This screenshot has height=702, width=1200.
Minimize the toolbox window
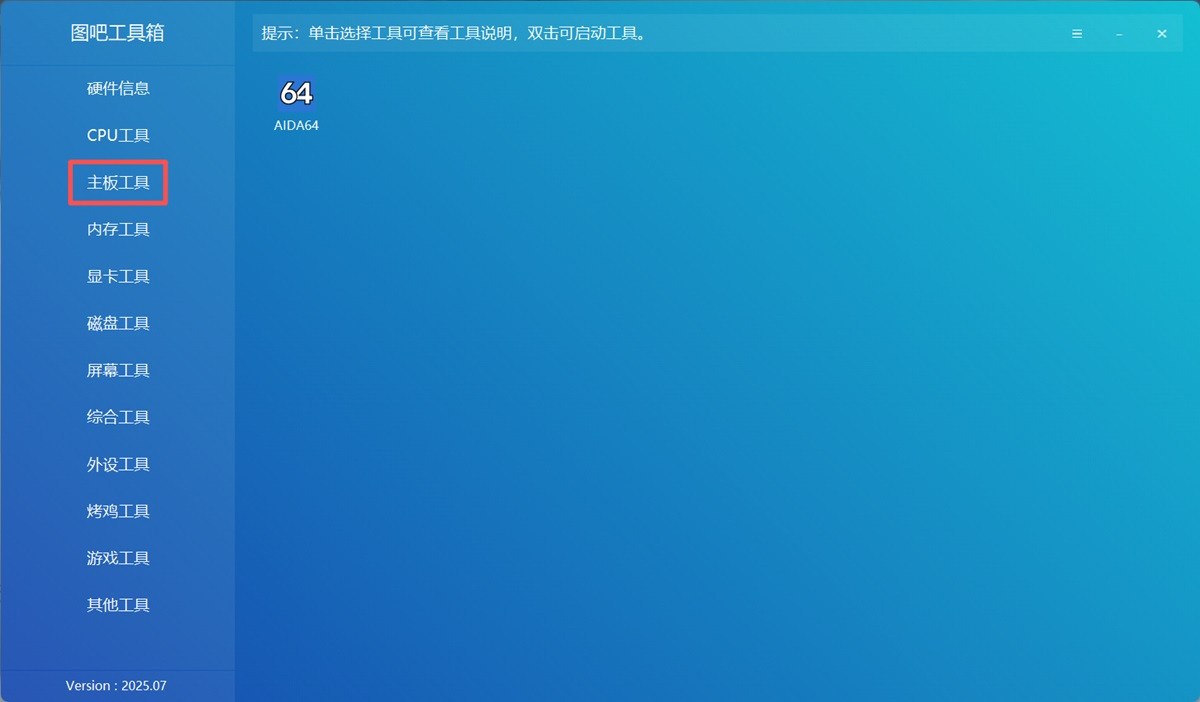(1119, 33)
